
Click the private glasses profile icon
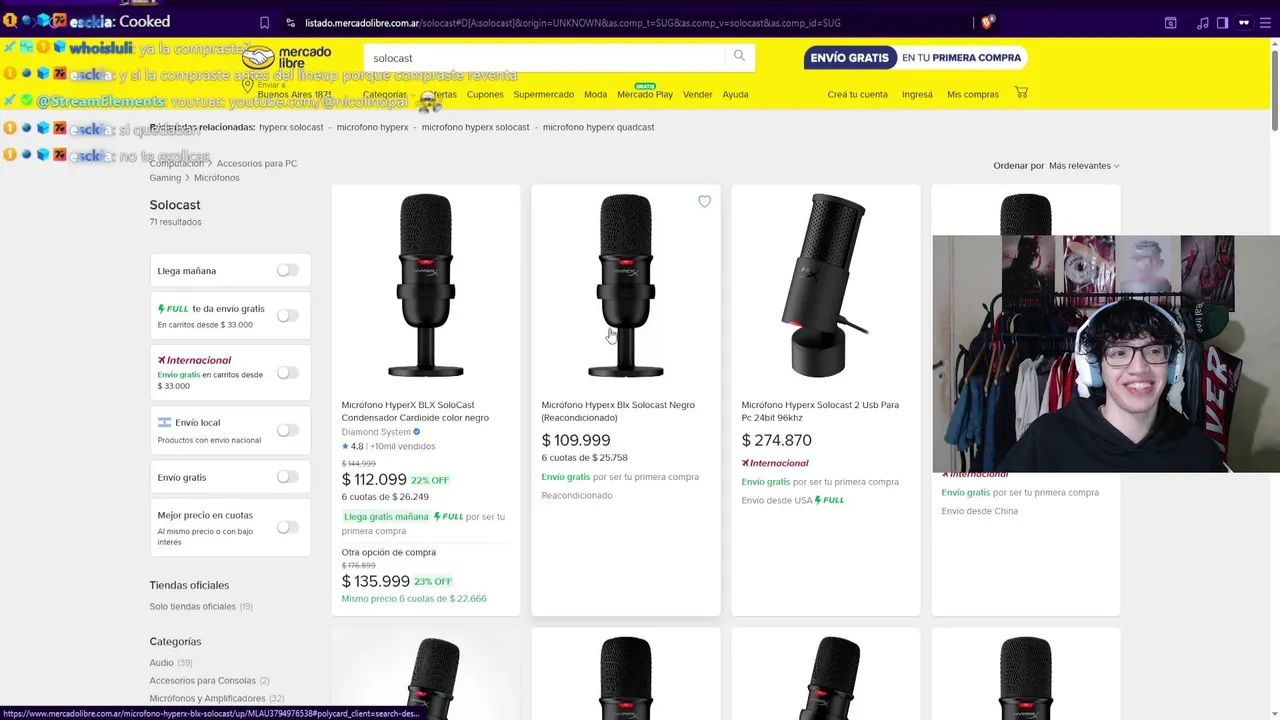click(x=1244, y=22)
